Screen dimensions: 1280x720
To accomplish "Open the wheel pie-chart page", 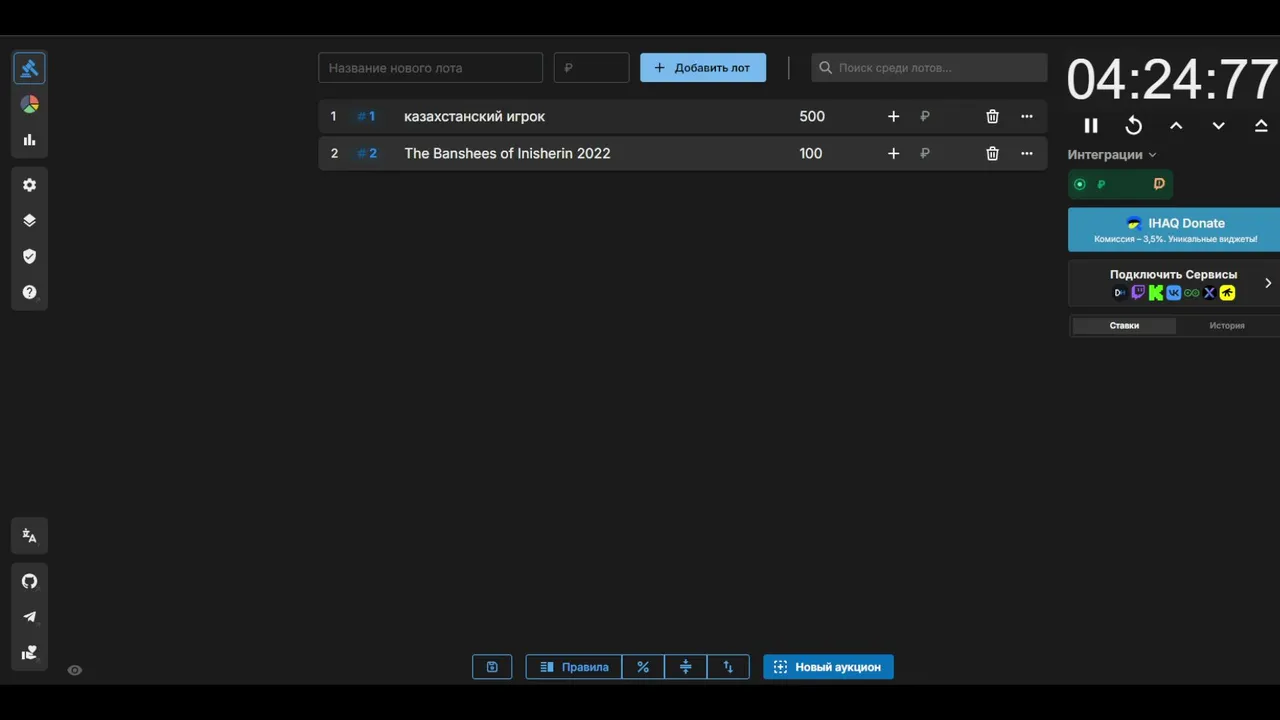I will [x=29, y=104].
